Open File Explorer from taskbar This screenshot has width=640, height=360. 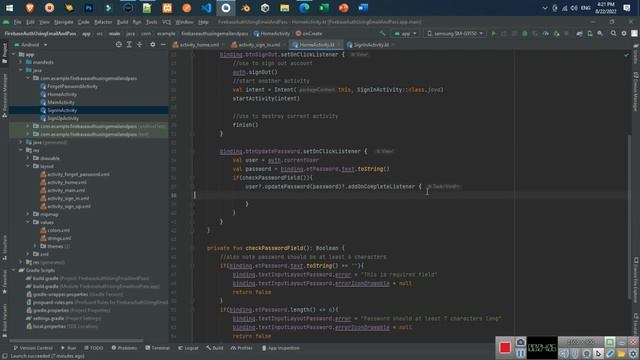click(284, 8)
